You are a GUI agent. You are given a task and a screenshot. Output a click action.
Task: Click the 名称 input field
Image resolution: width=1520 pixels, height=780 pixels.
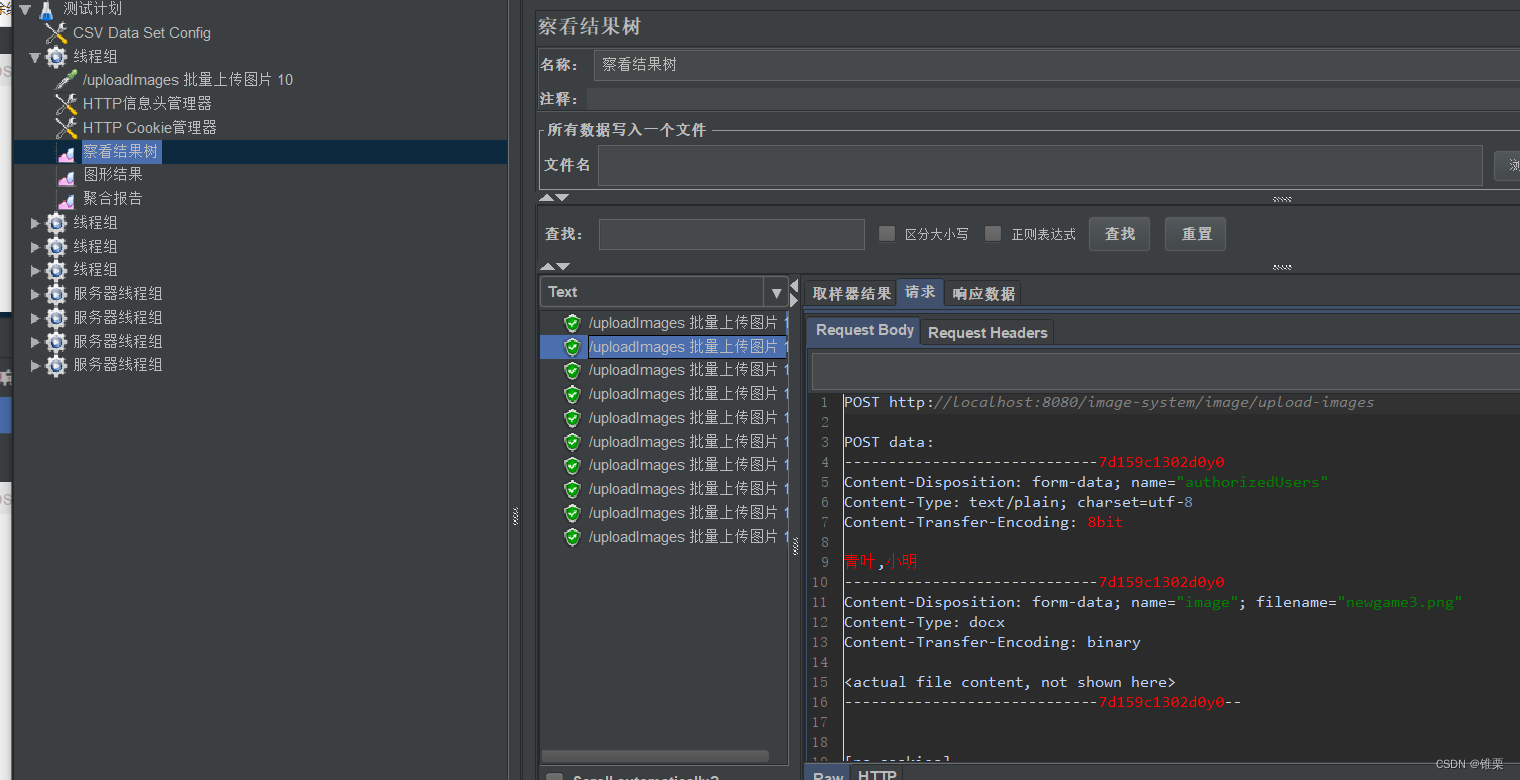click(1056, 65)
